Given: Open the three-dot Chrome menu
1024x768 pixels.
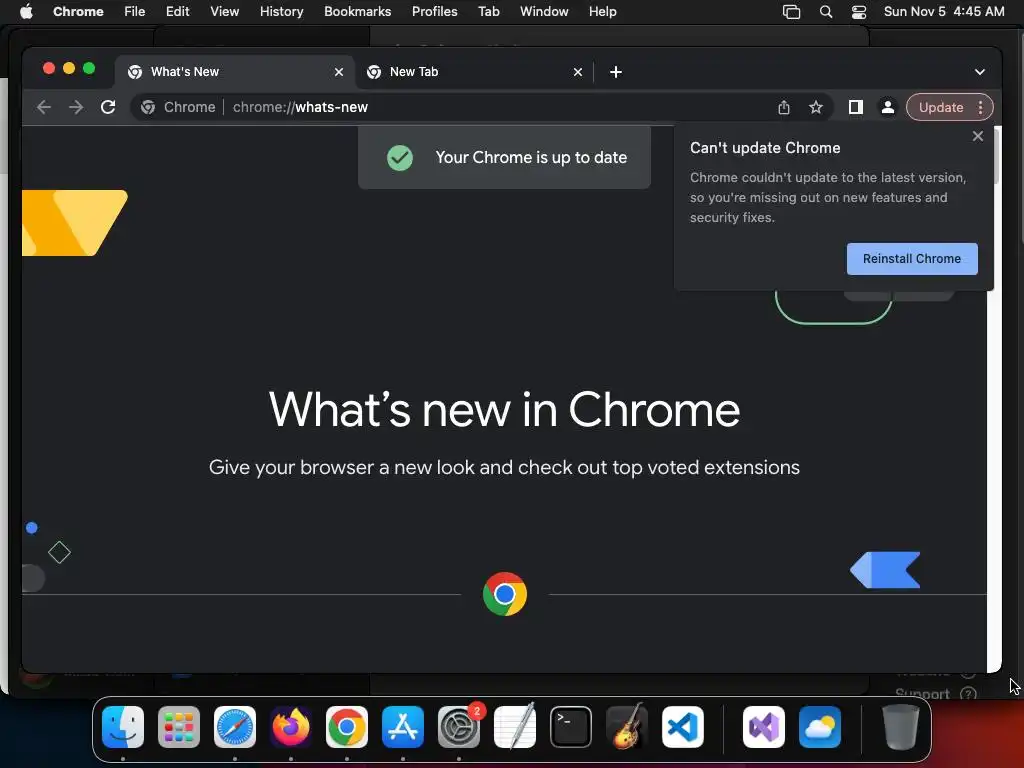Looking at the screenshot, I should tap(981, 107).
